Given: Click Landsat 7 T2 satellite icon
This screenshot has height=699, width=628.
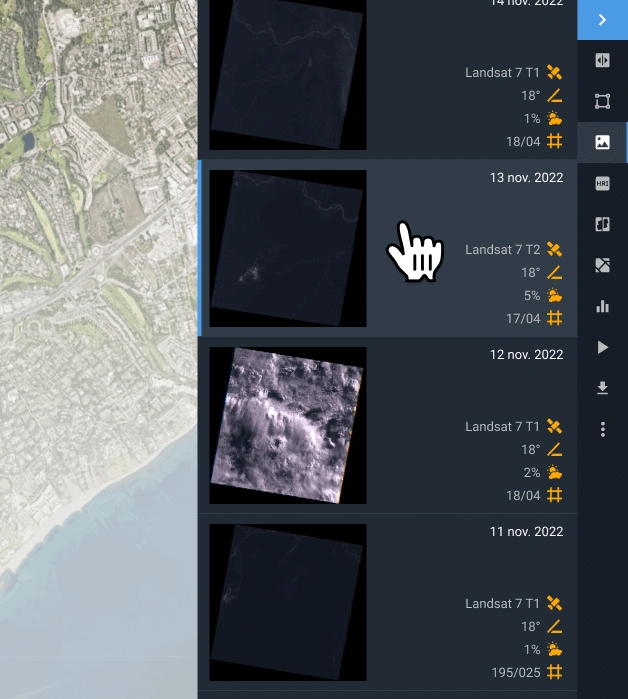Looking at the screenshot, I should (x=555, y=249).
